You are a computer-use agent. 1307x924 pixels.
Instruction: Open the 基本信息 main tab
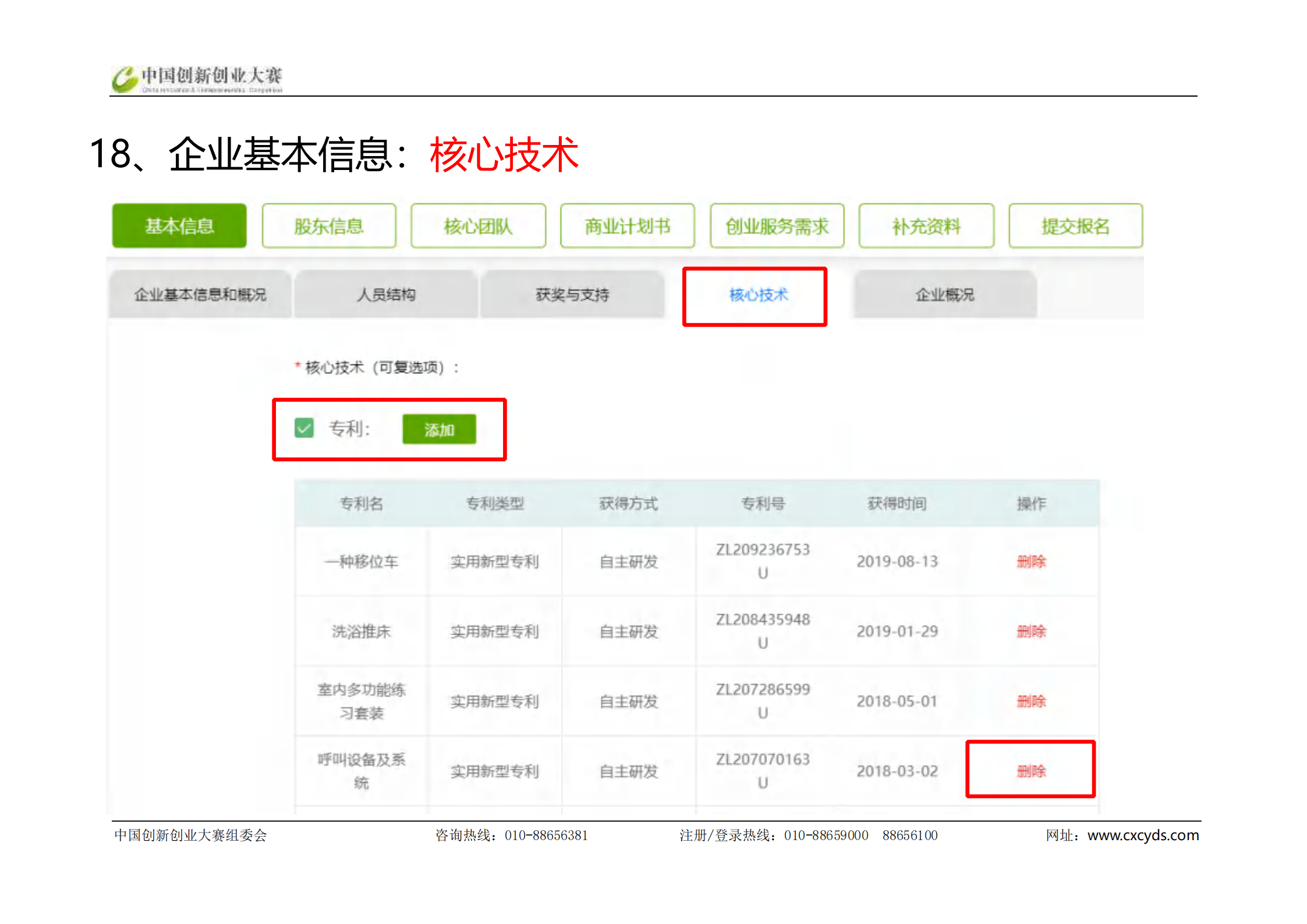coord(179,226)
